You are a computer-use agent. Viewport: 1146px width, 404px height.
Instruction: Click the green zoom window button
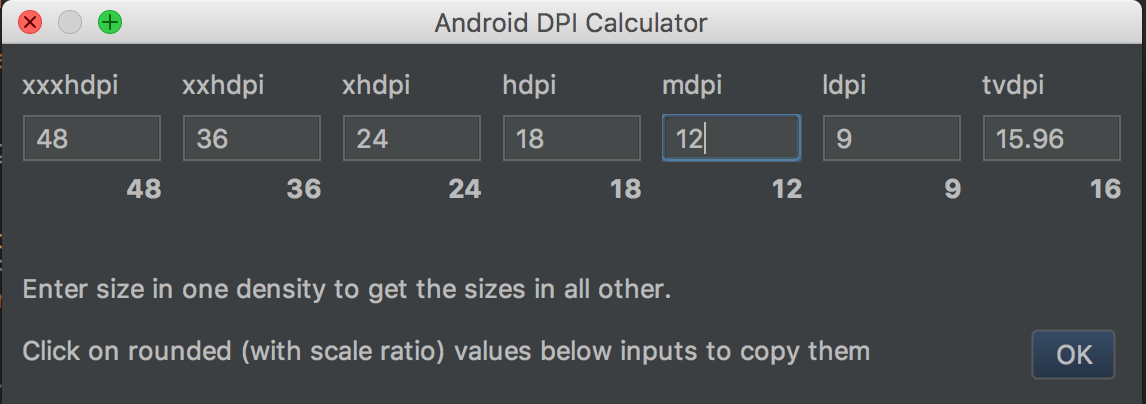110,23
